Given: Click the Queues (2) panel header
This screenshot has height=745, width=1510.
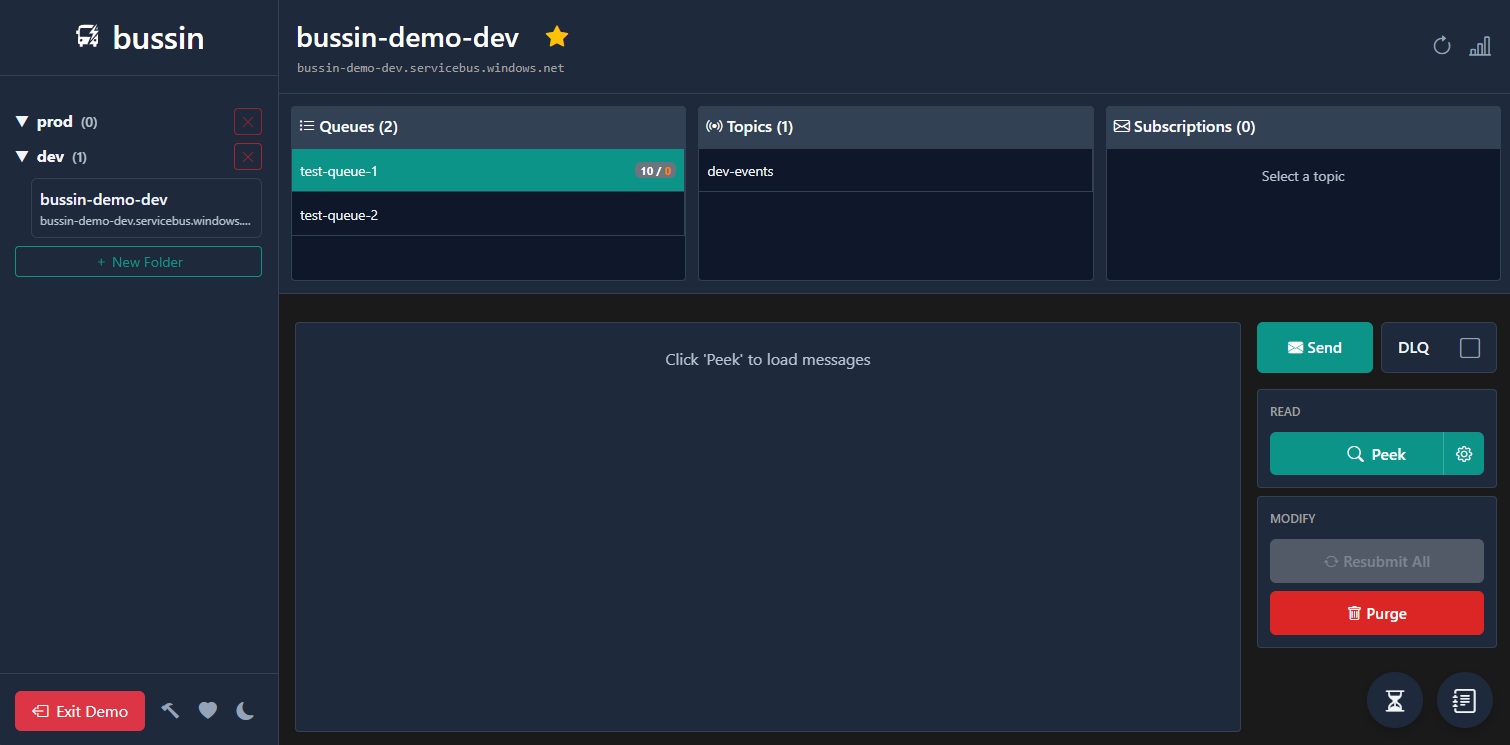Looking at the screenshot, I should click(488, 127).
